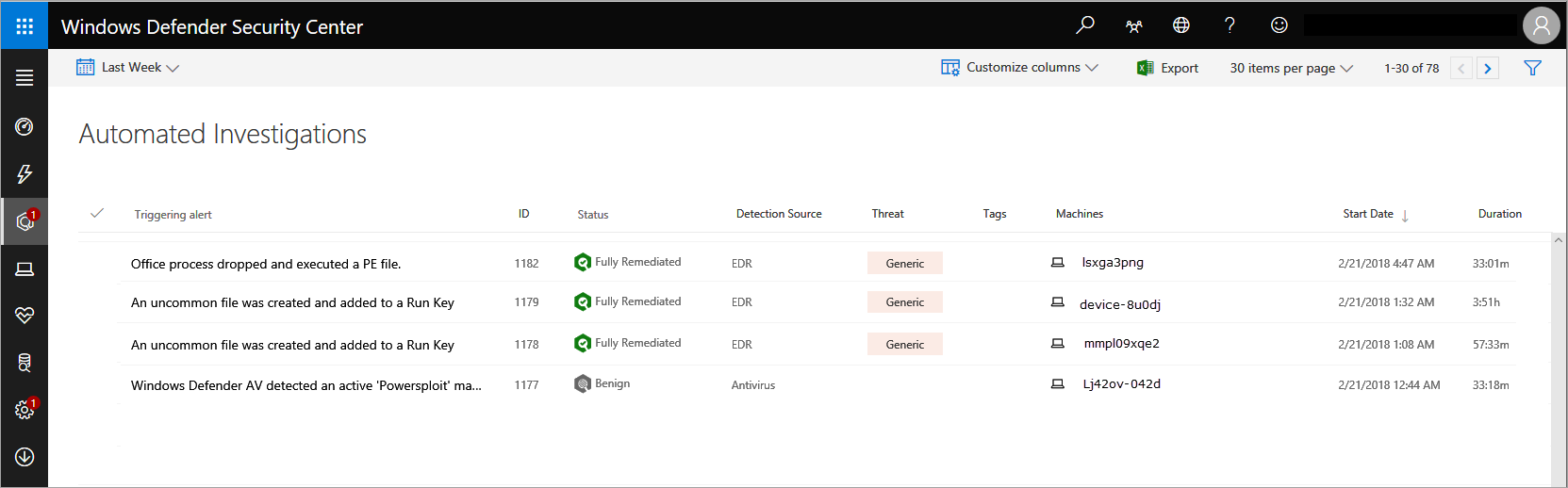Expand the hamburger navigation menu

[x=25, y=78]
